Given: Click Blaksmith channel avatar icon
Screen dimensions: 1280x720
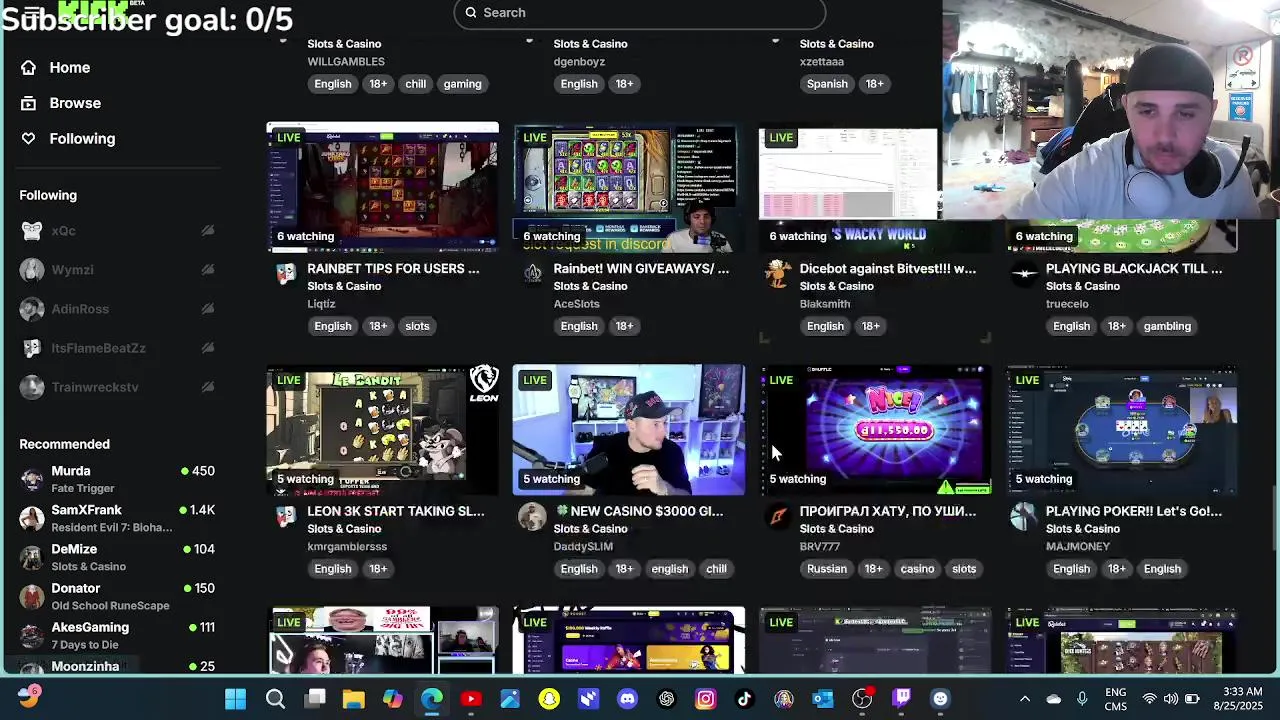Looking at the screenshot, I should 778,274.
